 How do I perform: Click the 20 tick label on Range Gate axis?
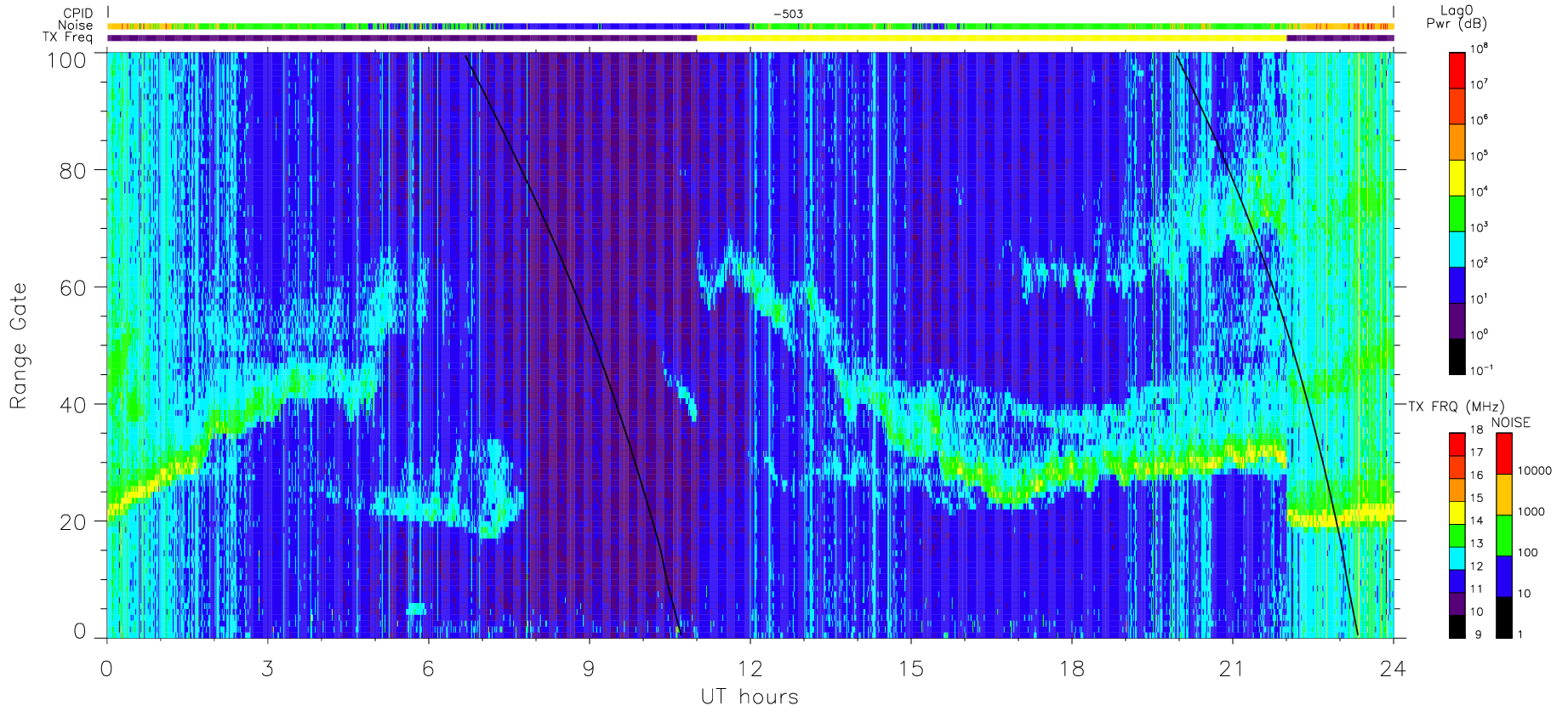[72, 522]
